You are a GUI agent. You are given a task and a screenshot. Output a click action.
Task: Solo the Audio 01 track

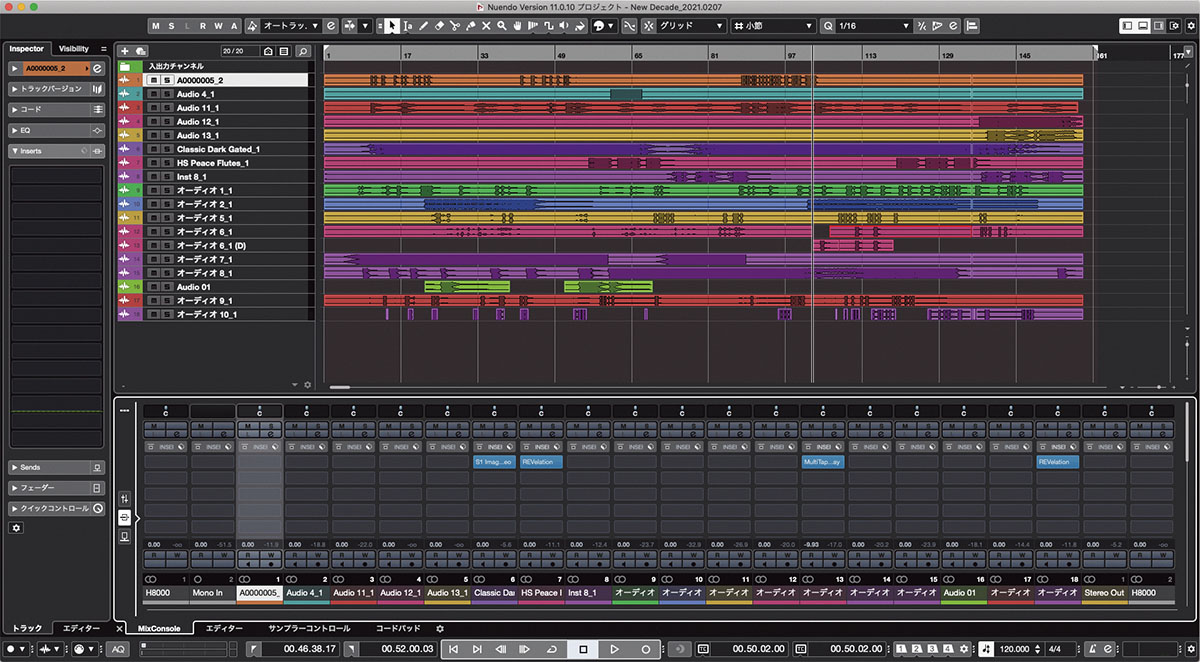166,287
